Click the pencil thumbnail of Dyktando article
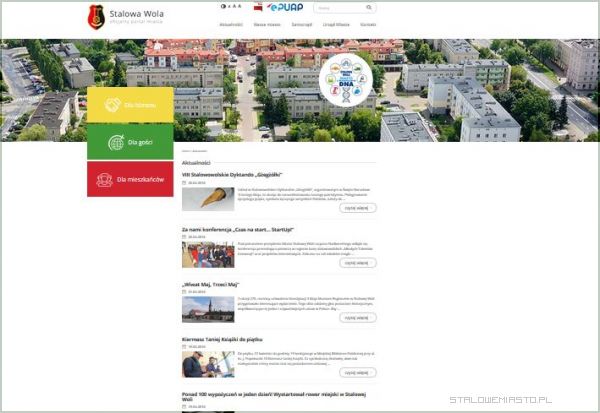Screen dimensions: 600x413 click(x=207, y=198)
